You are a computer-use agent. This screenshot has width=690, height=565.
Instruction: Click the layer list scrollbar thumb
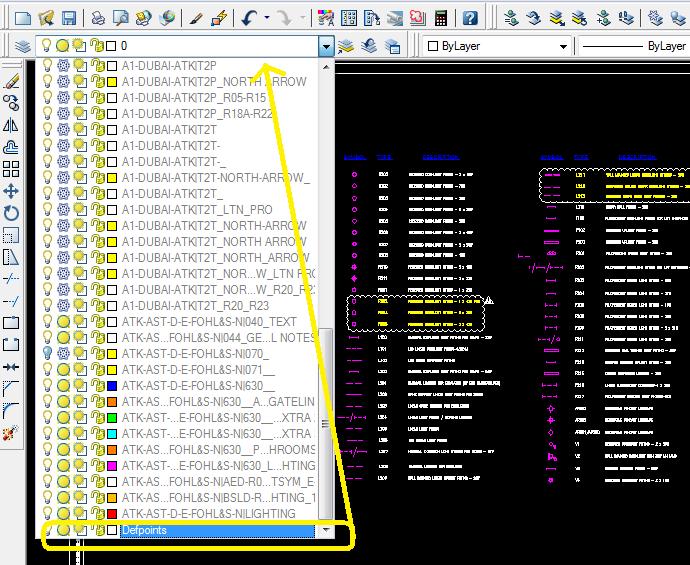(x=326, y=423)
